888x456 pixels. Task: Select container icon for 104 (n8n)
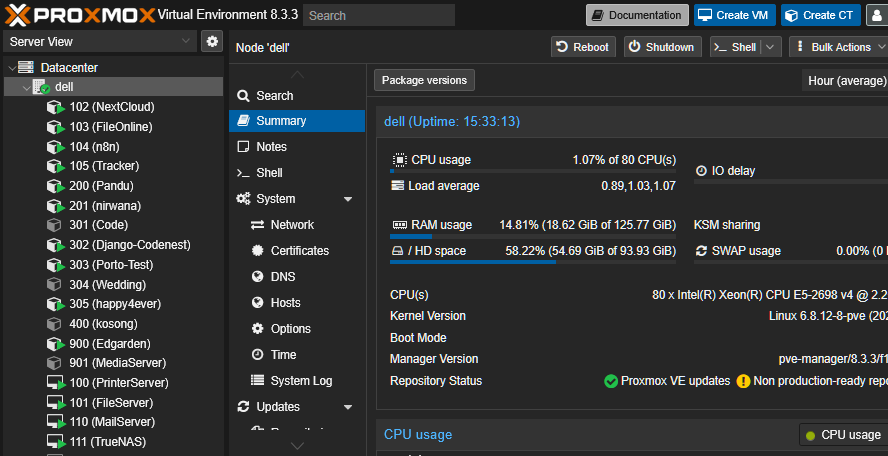click(55, 147)
